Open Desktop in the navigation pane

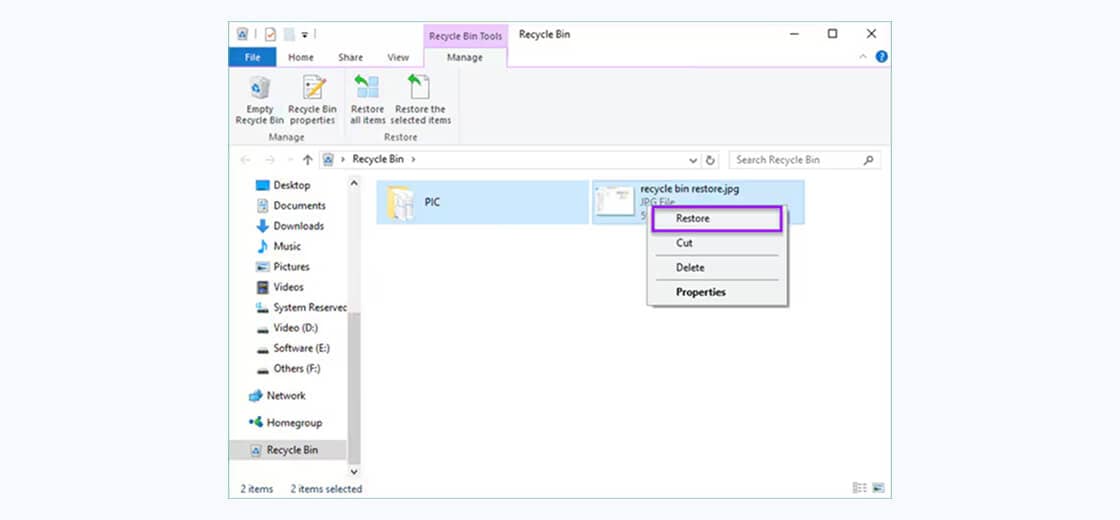pyautogui.click(x=291, y=185)
